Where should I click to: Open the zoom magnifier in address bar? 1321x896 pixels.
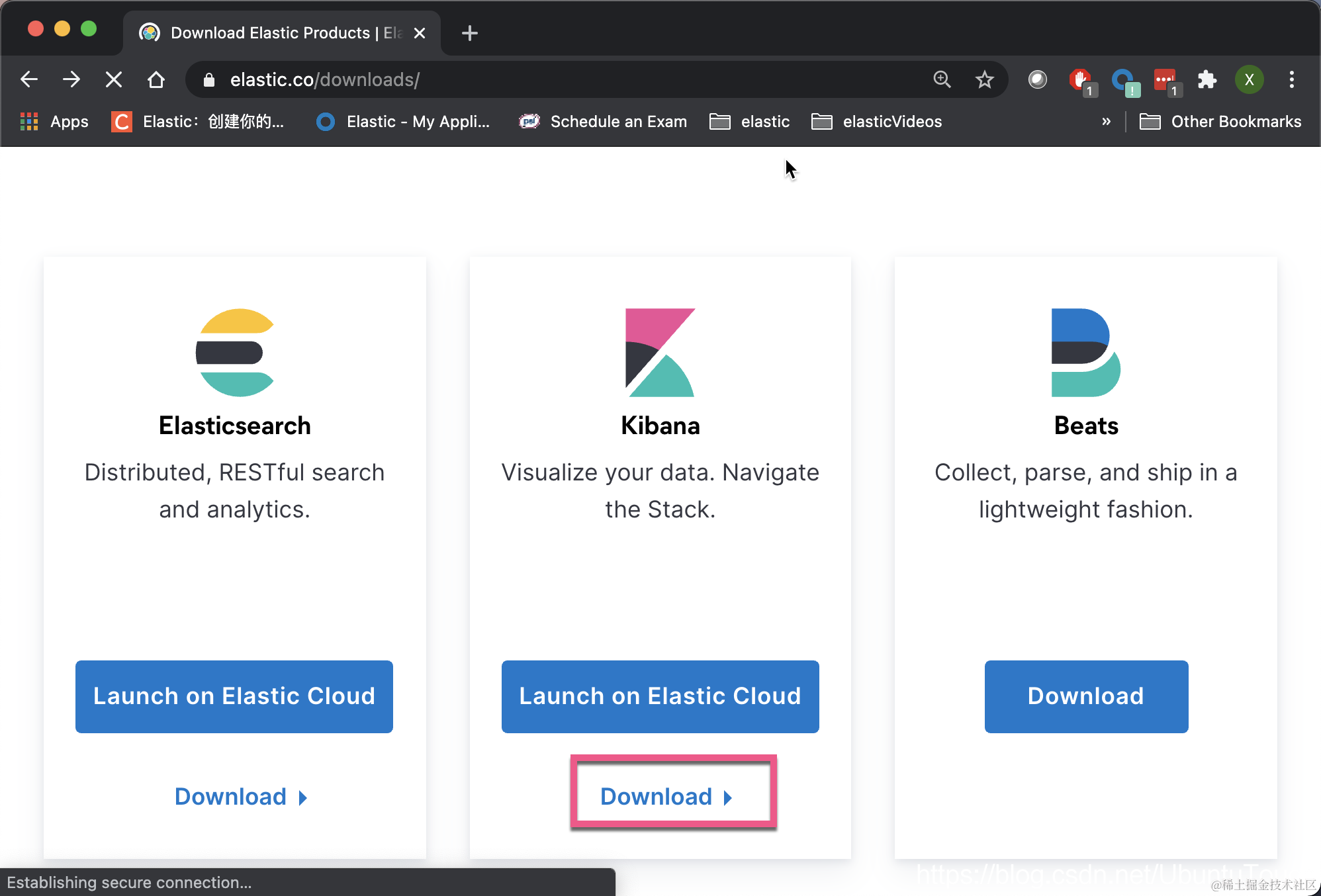pyautogui.click(x=942, y=80)
